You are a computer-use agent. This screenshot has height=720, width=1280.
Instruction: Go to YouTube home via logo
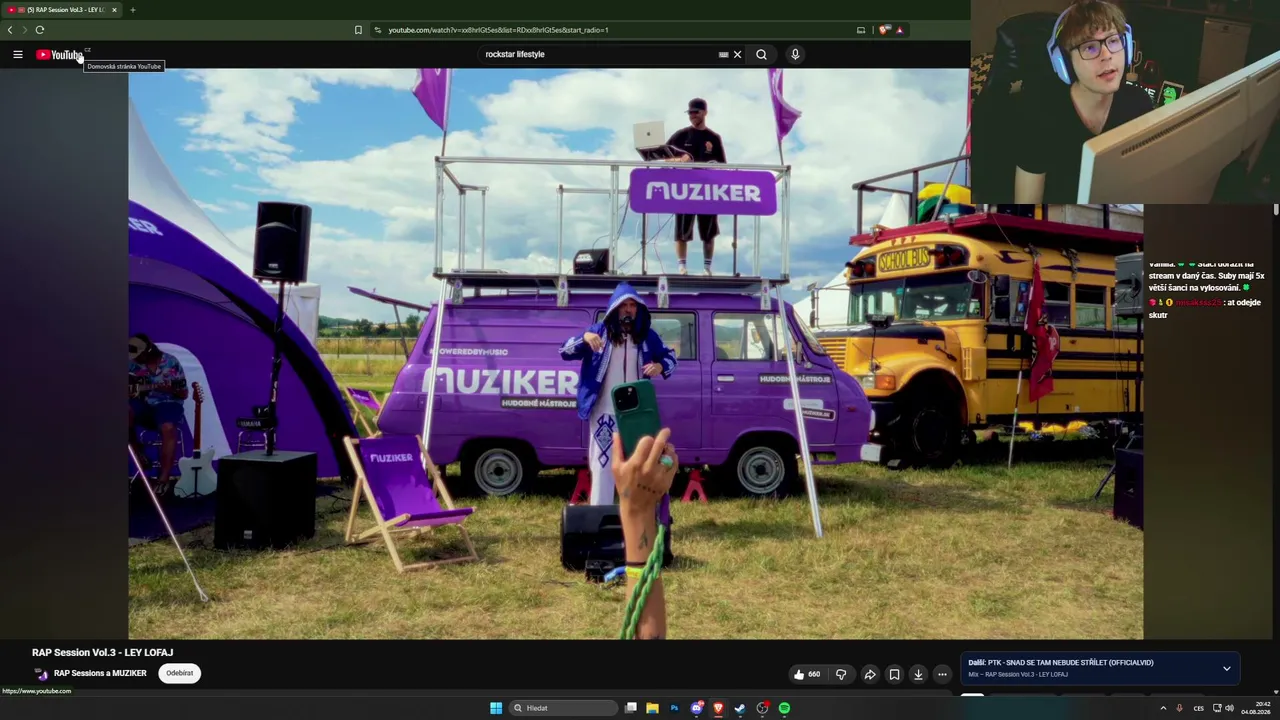59,55
